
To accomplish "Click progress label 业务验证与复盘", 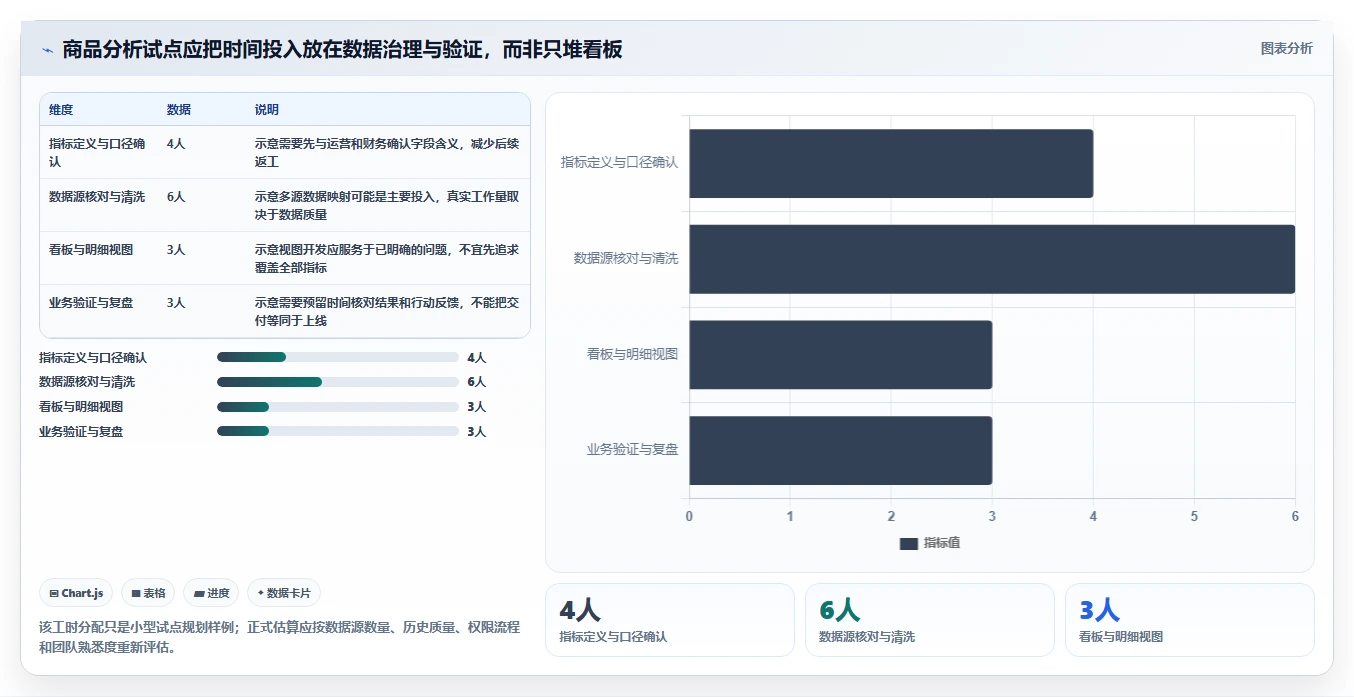I will pos(81,431).
